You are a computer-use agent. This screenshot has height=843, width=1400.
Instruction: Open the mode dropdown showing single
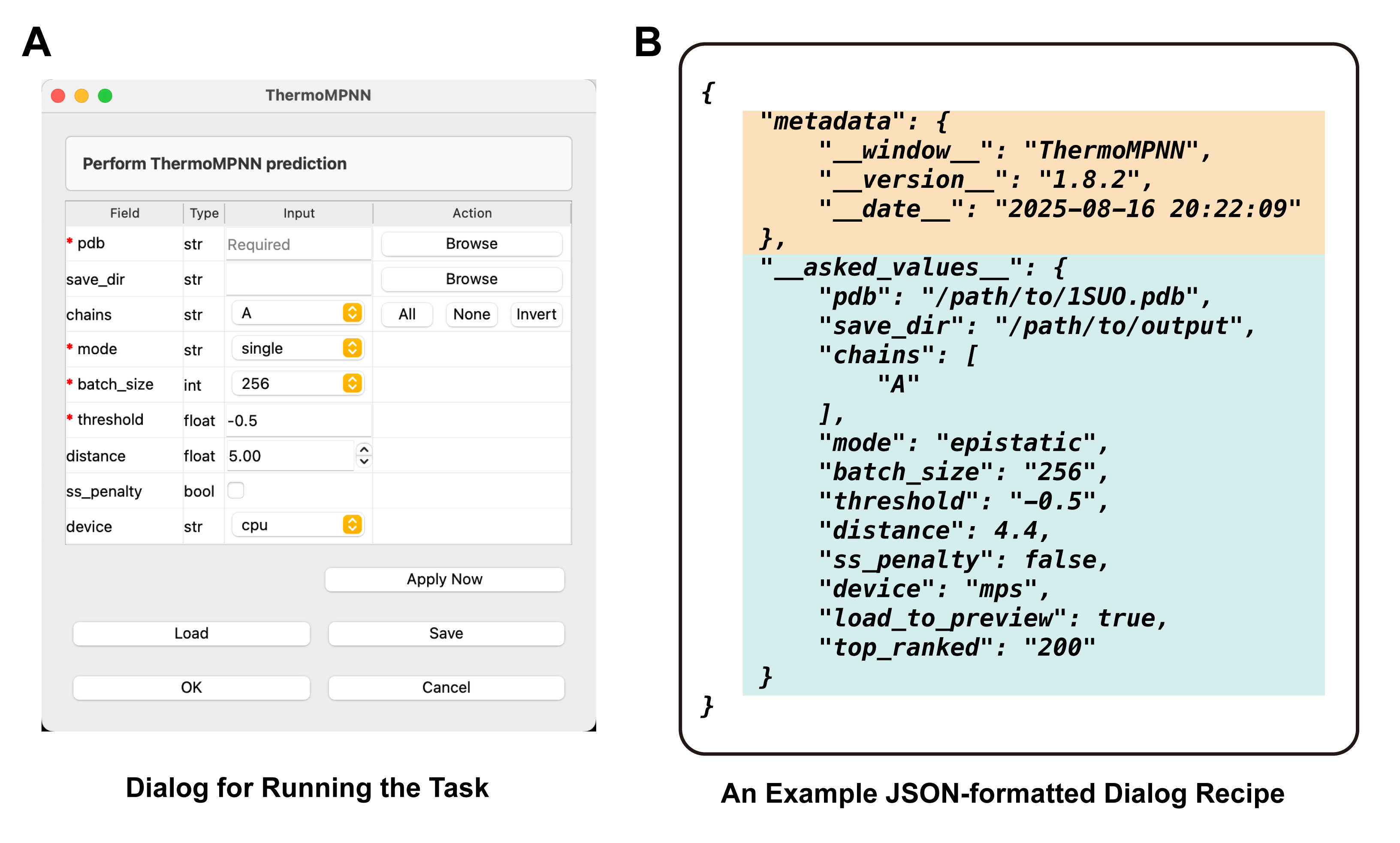298,348
